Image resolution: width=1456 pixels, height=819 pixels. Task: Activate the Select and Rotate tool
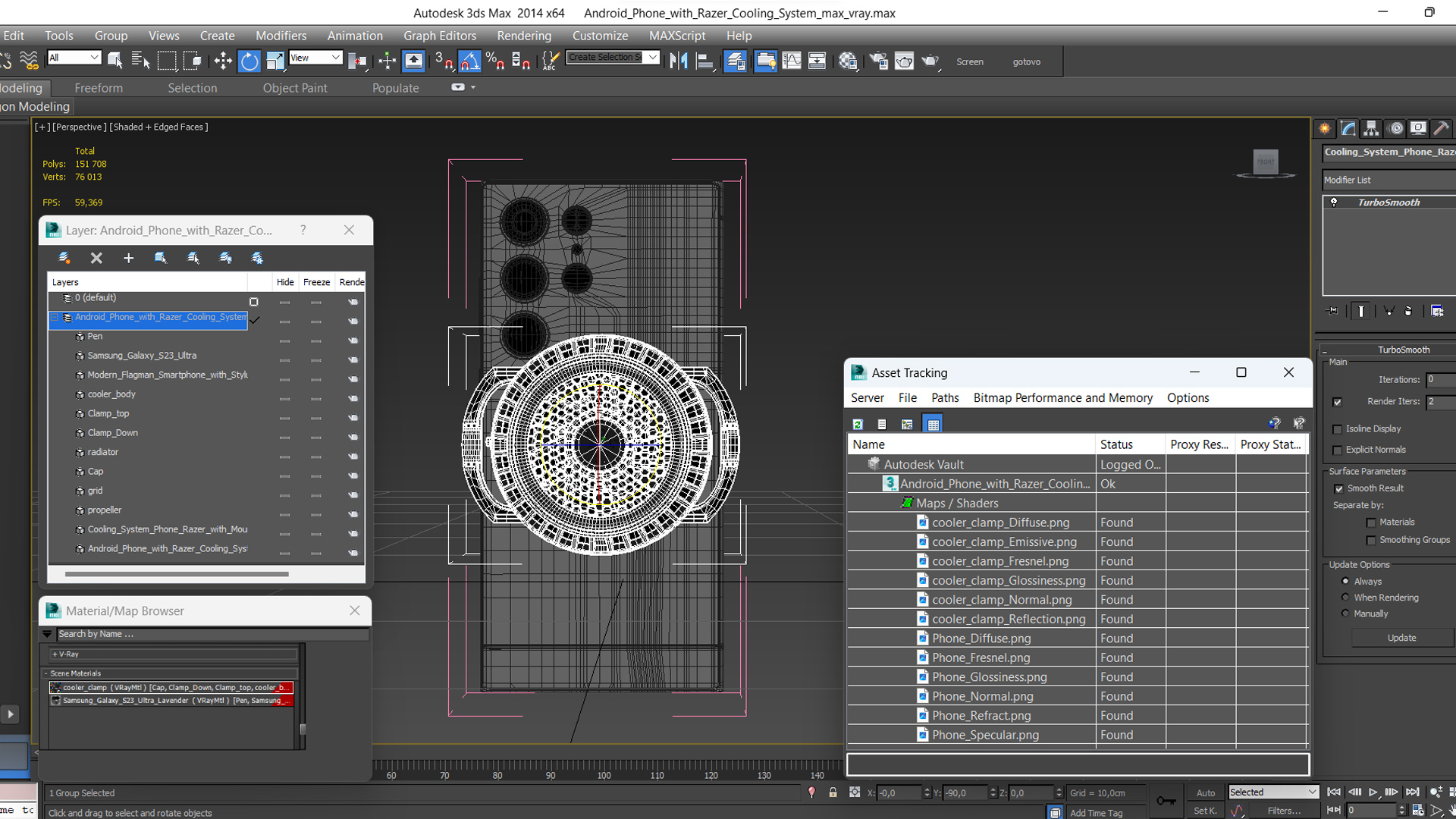pos(249,61)
